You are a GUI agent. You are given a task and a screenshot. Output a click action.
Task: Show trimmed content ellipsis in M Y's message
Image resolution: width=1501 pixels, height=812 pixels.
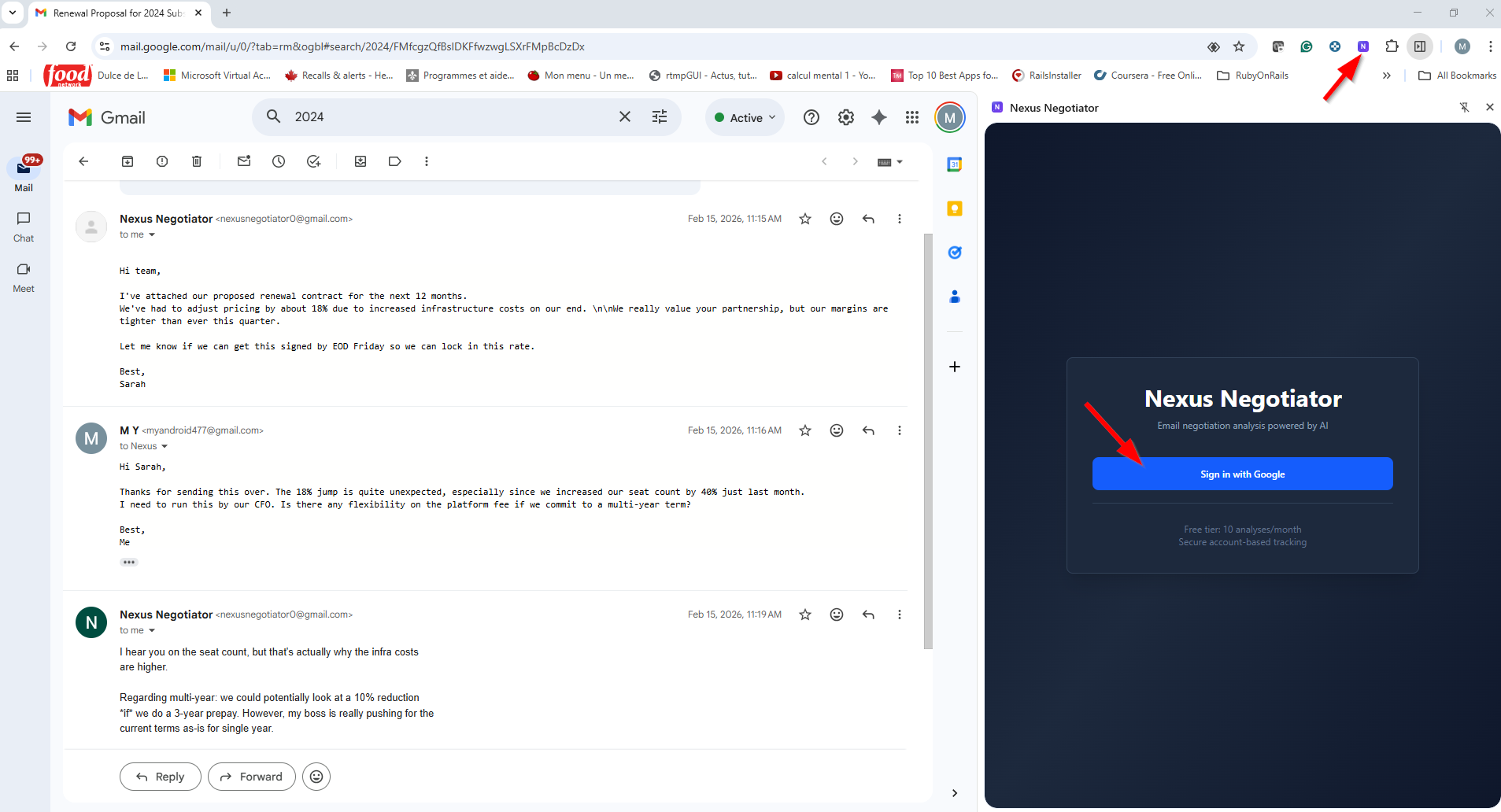point(129,563)
